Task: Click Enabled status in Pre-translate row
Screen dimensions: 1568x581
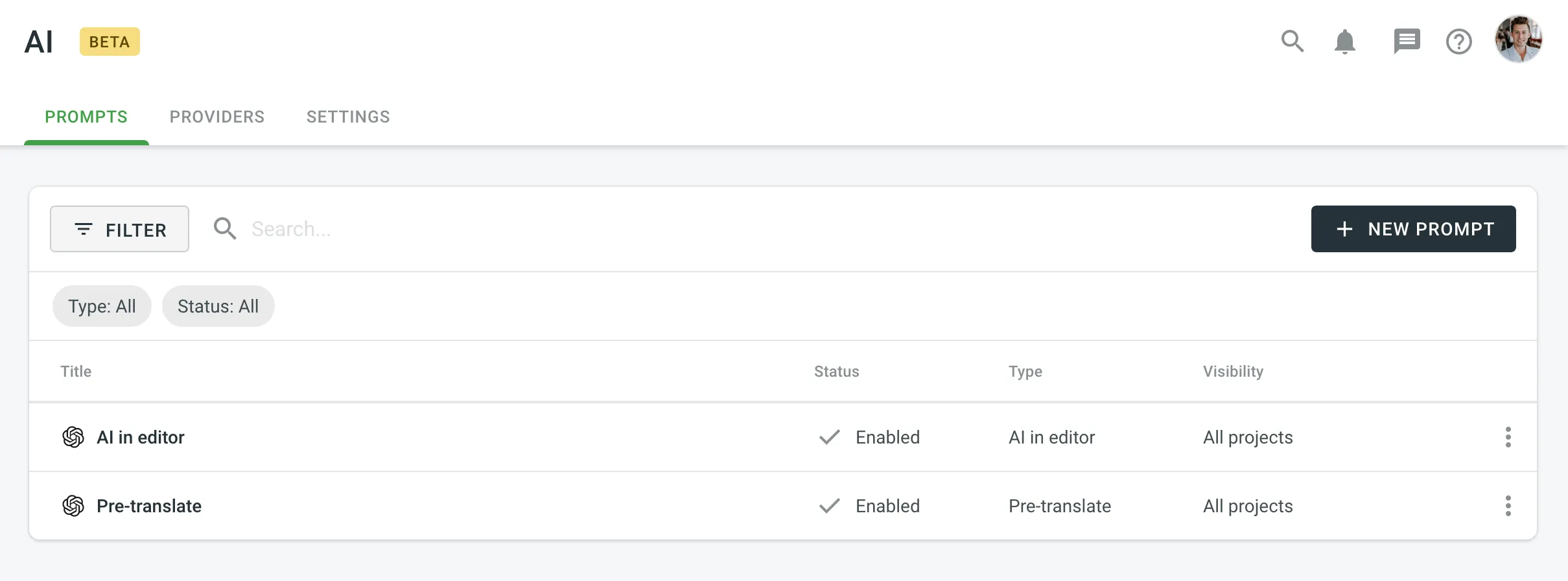Action: (887, 506)
